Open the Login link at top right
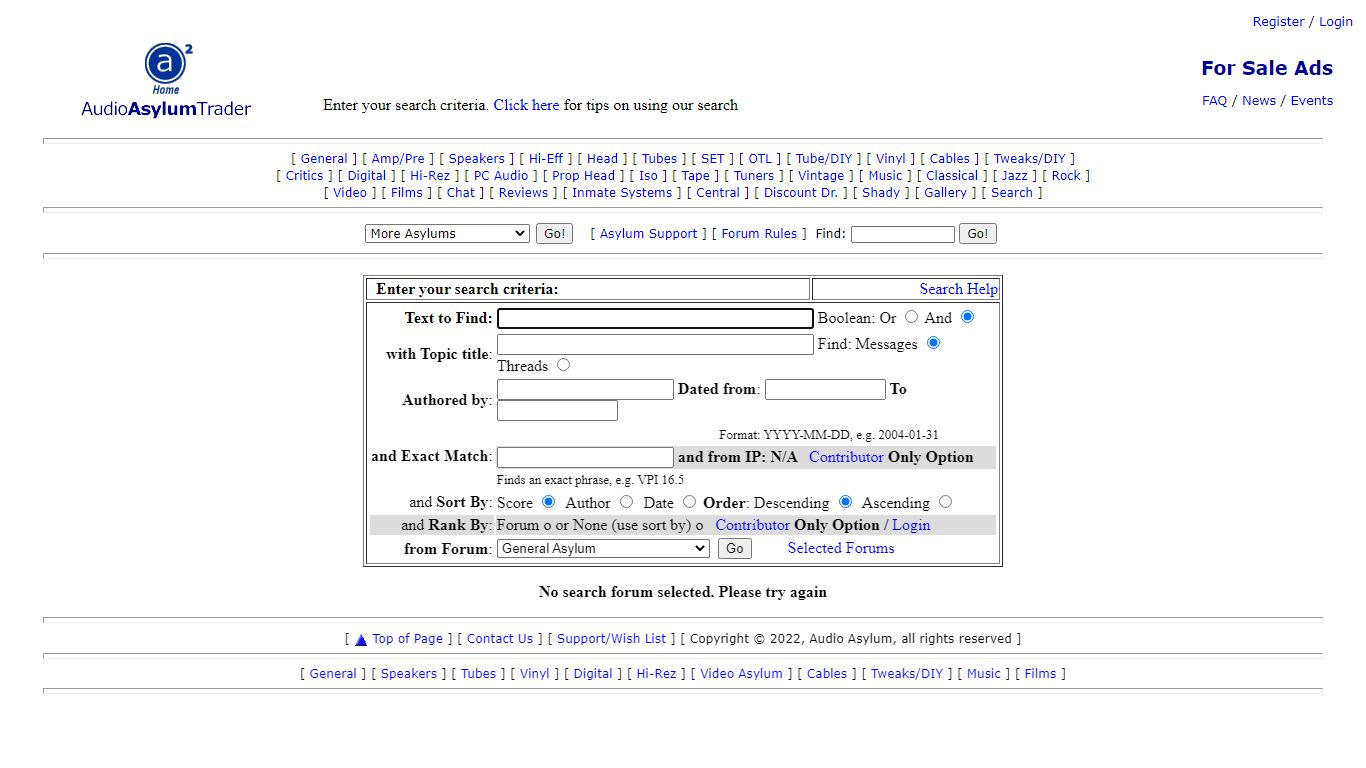Image resolution: width=1366 pixels, height=768 pixels. point(1335,21)
